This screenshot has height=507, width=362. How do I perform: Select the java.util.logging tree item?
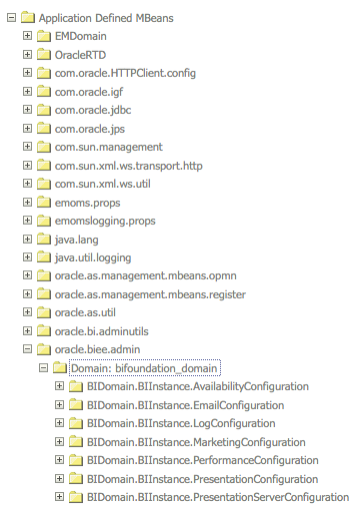point(93,258)
